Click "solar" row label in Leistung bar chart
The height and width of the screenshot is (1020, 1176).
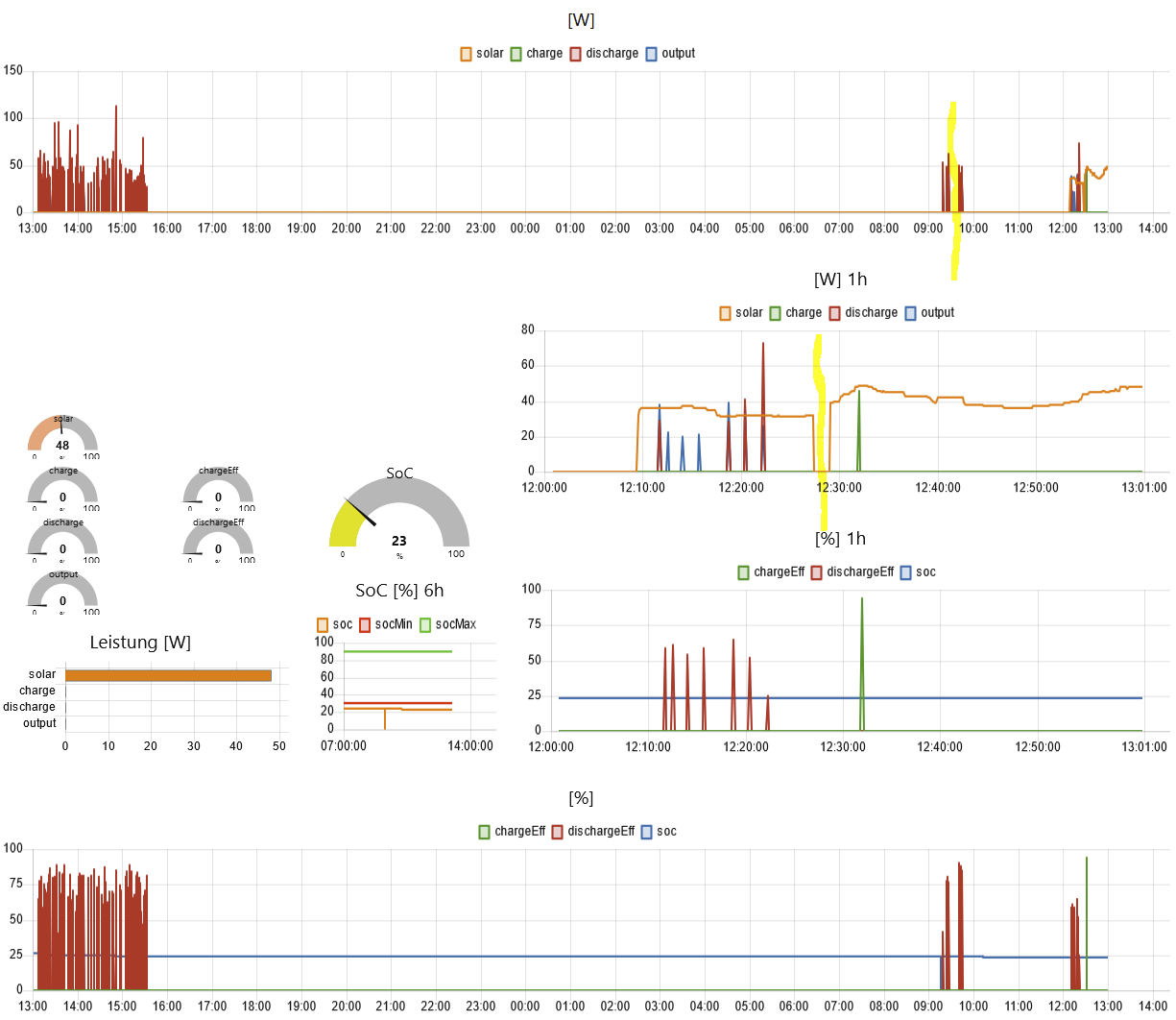coord(42,674)
